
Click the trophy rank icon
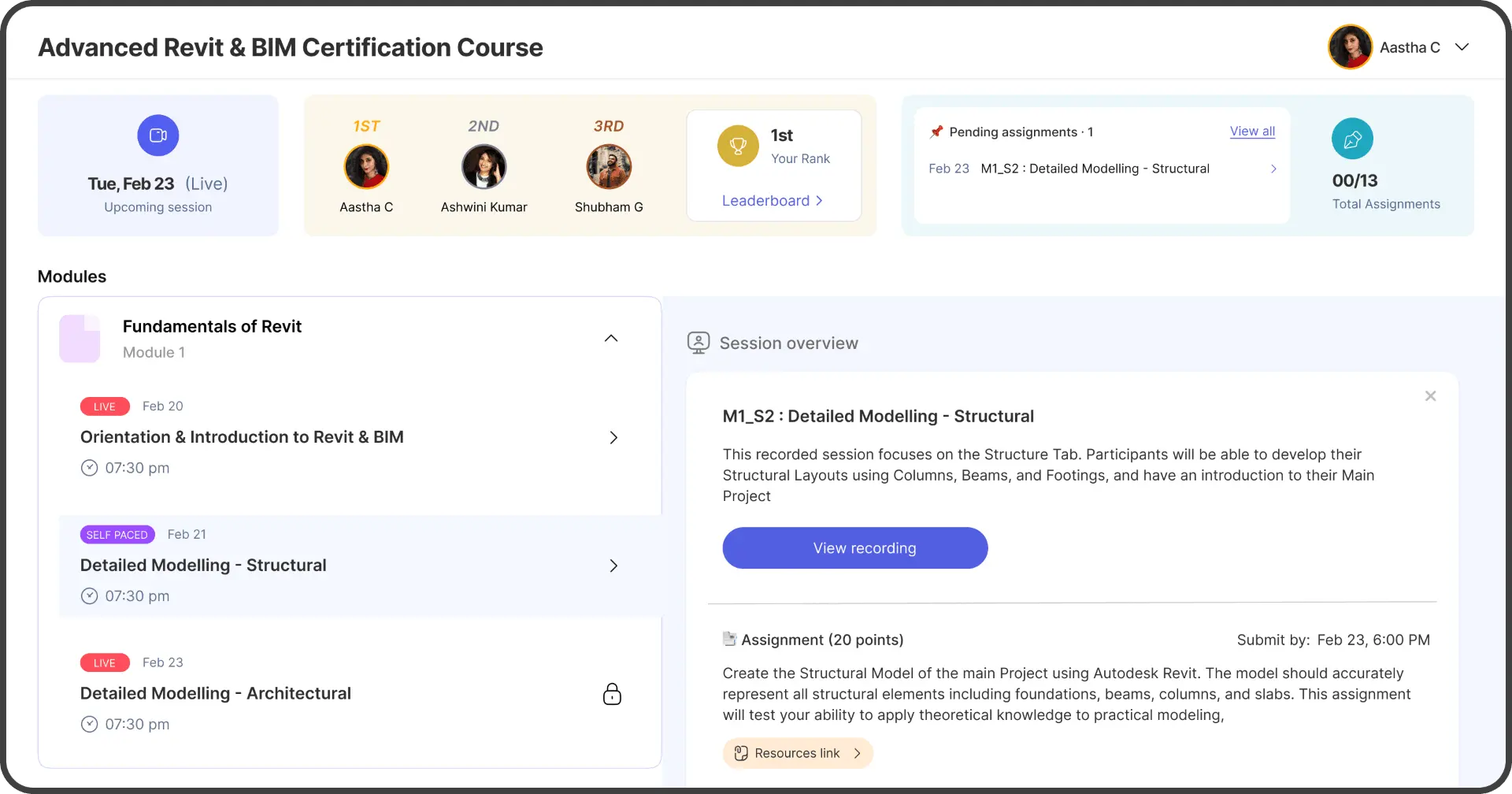738,146
